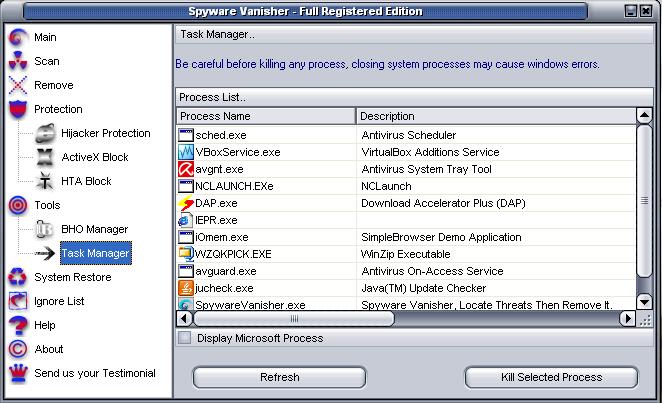Click the NCLAUNCH.EXe window icon
662x403 pixels.
click(x=186, y=186)
